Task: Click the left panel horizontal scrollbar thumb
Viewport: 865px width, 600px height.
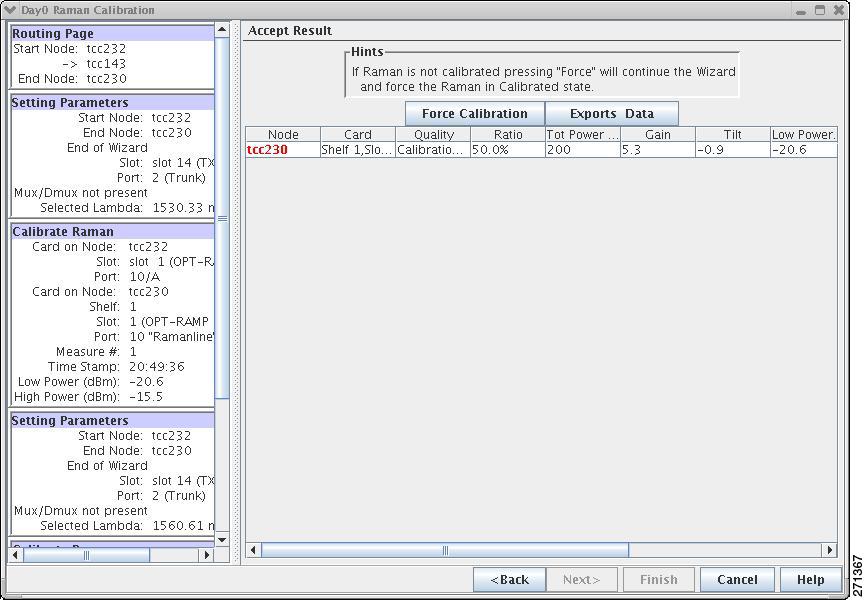Action: pos(86,555)
